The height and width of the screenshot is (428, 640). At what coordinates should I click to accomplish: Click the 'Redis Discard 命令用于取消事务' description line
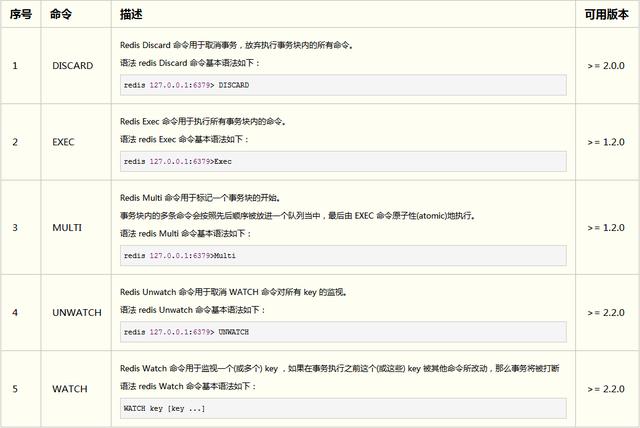237,45
